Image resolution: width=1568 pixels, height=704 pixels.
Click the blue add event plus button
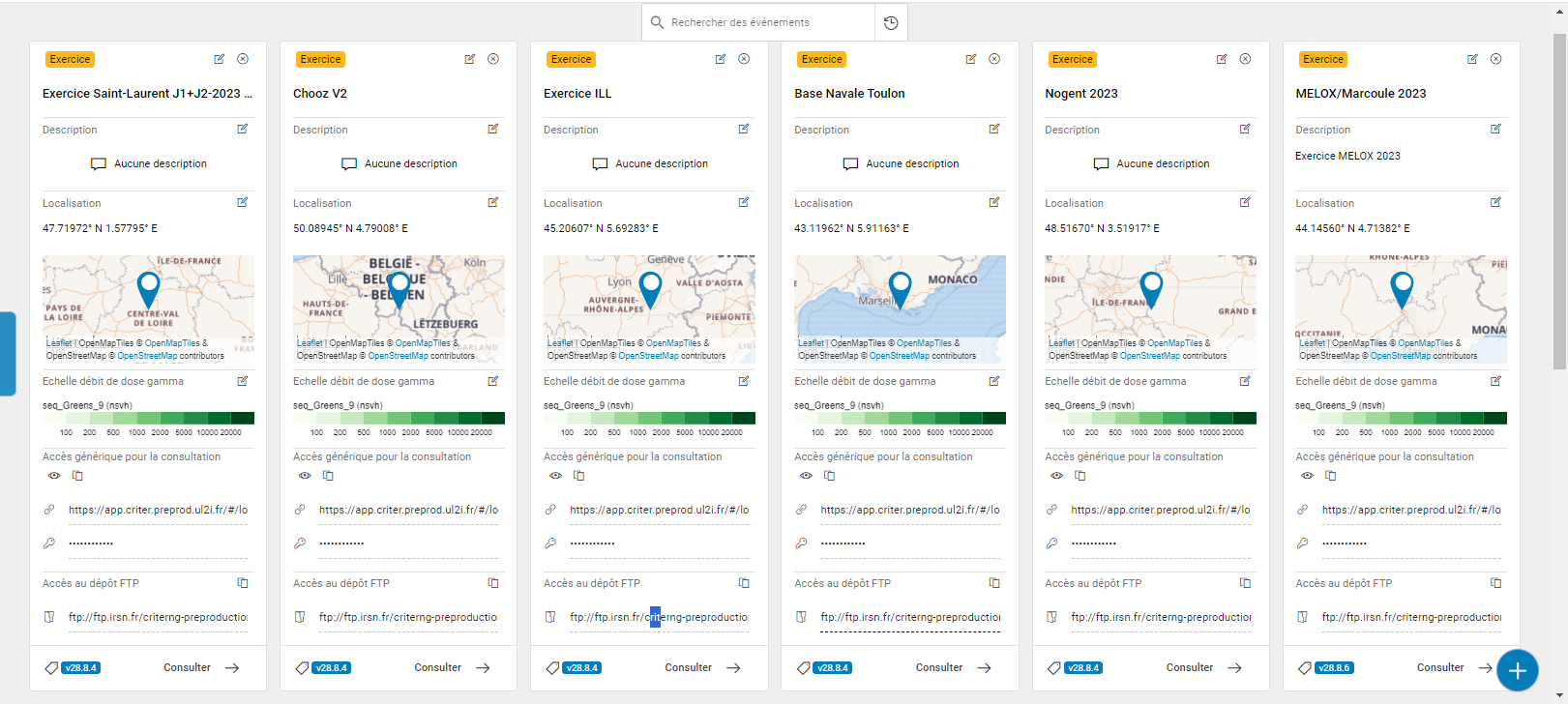click(1517, 670)
